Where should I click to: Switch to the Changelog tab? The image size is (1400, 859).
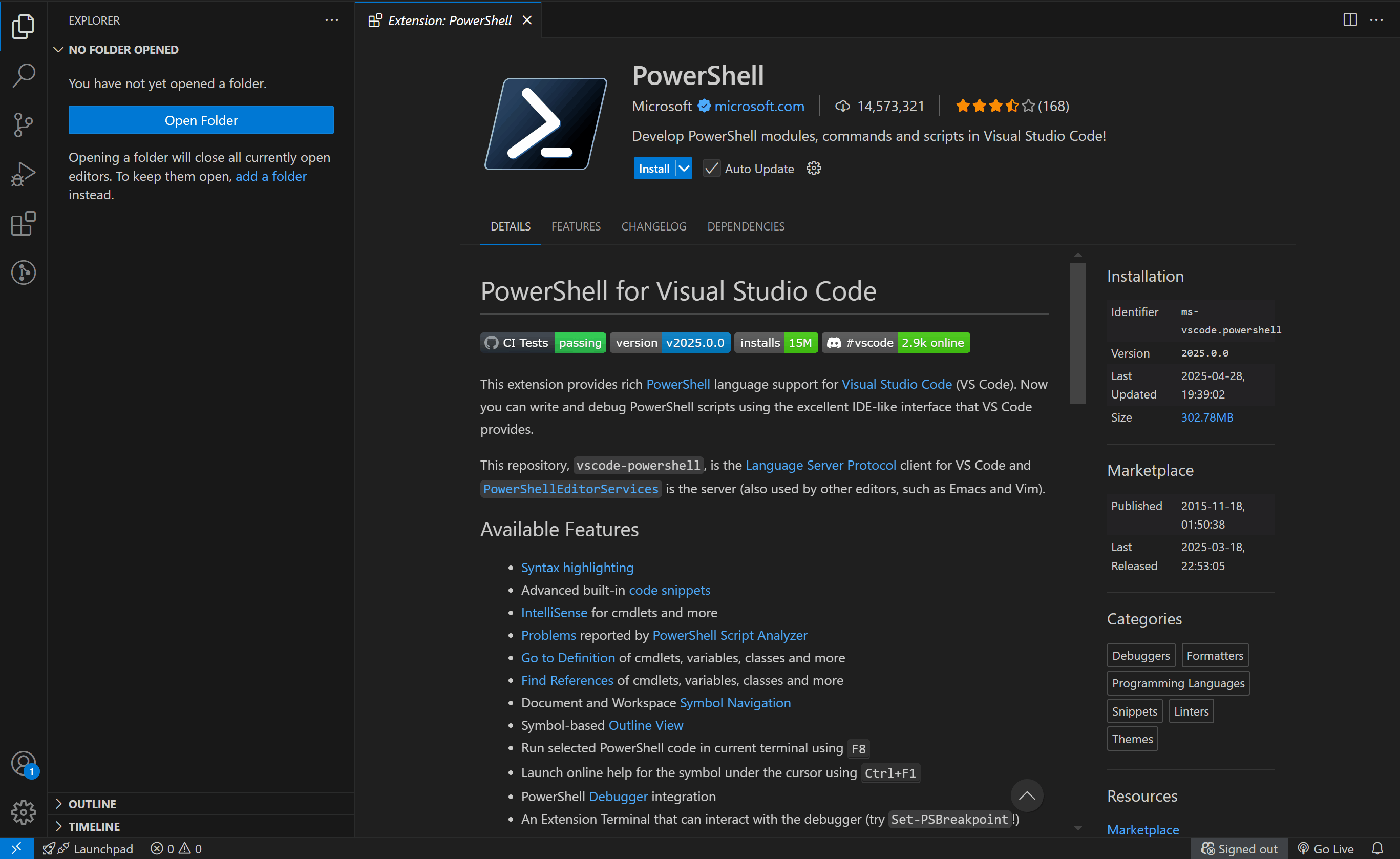[653, 226]
